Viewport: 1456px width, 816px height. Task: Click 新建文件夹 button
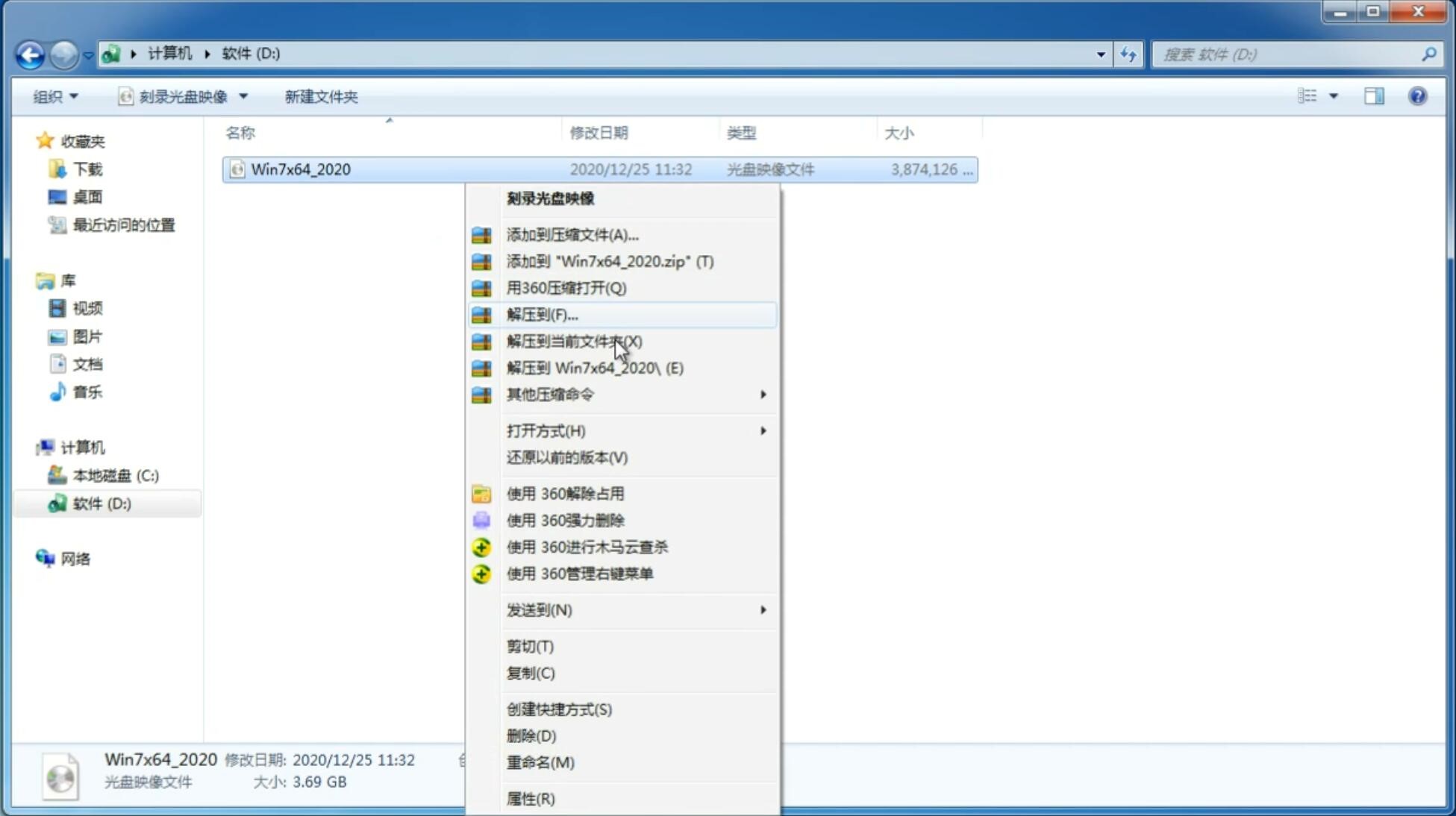click(320, 96)
